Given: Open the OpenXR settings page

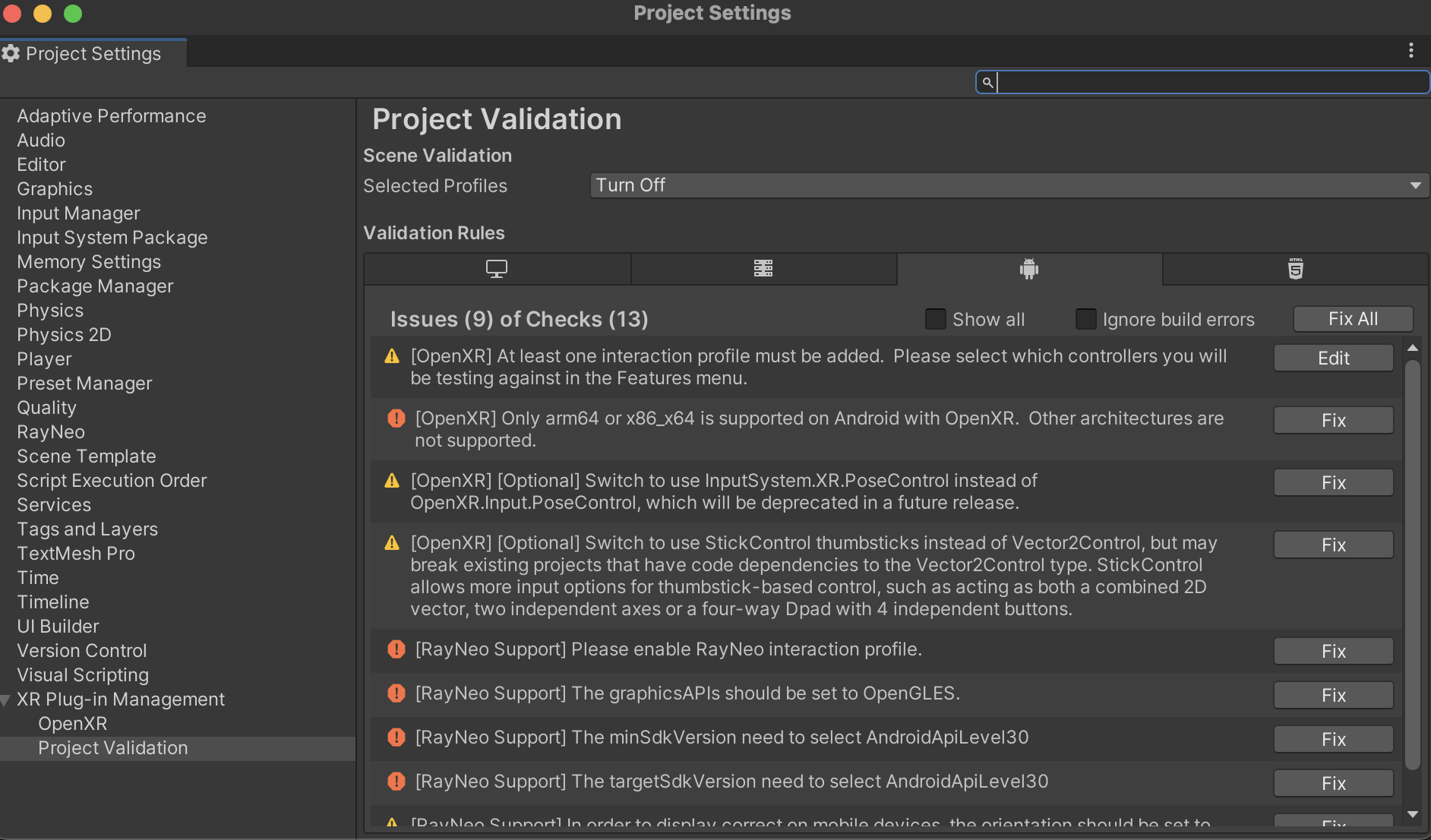Looking at the screenshot, I should tap(73, 724).
